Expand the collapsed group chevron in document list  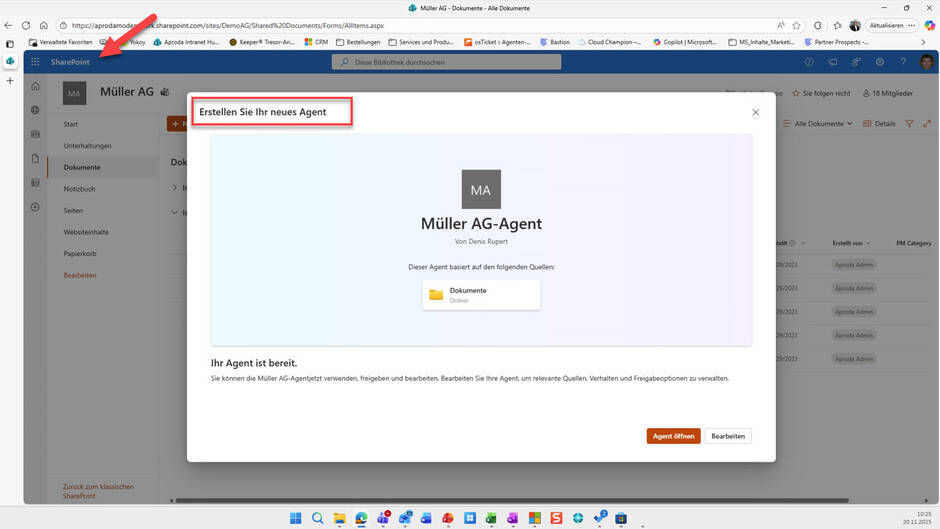[x=174, y=188]
